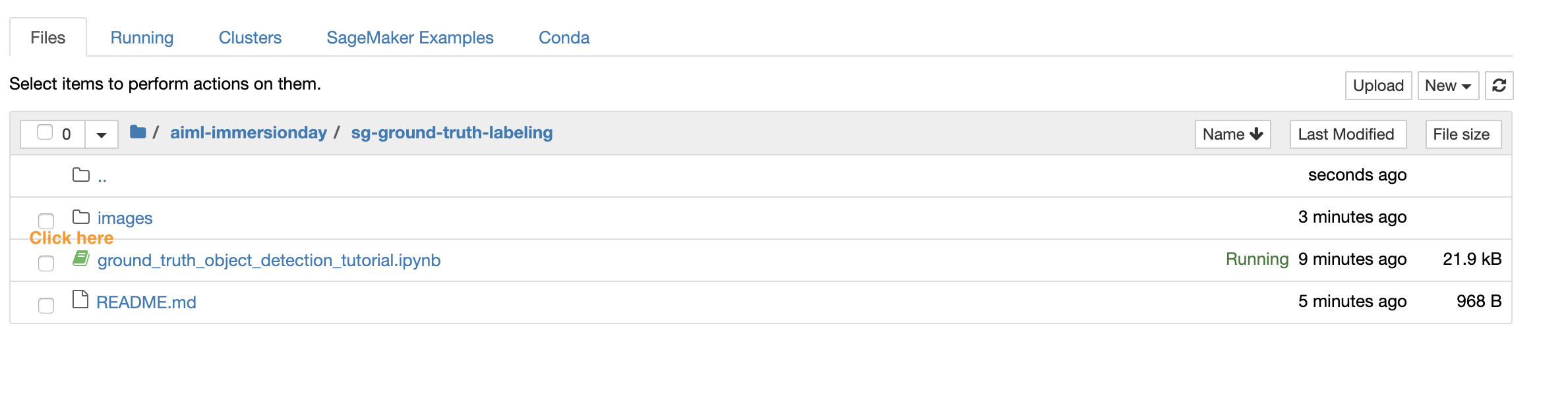
Task: Check the box beside images folder
Action: coord(46,221)
